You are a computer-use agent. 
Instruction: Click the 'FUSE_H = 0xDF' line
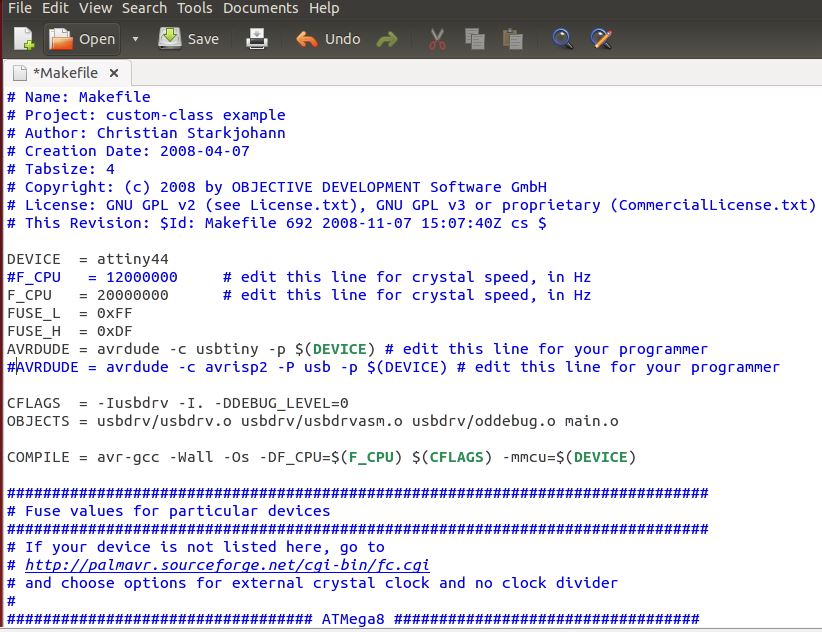click(x=70, y=331)
